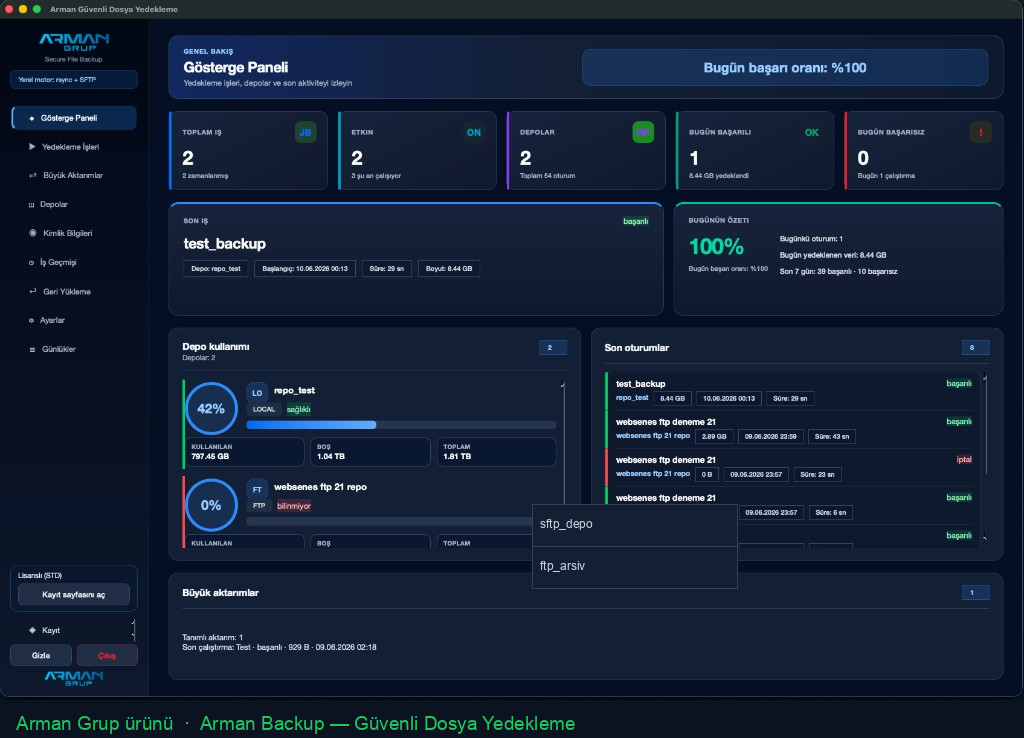Viewport: 1024px width, 738px height.
Task: Click the count badge 8 in Son oturumlar
Action: pyautogui.click(x=975, y=347)
